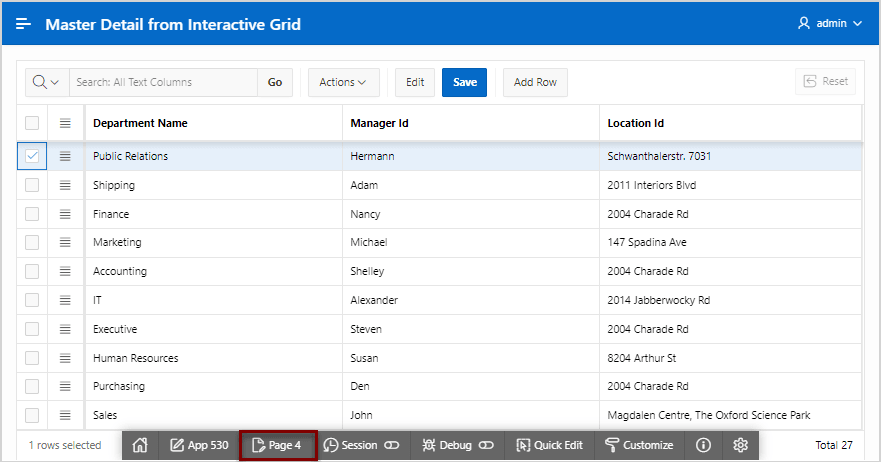Check the IT row checkbox

pyautogui.click(x=32, y=300)
